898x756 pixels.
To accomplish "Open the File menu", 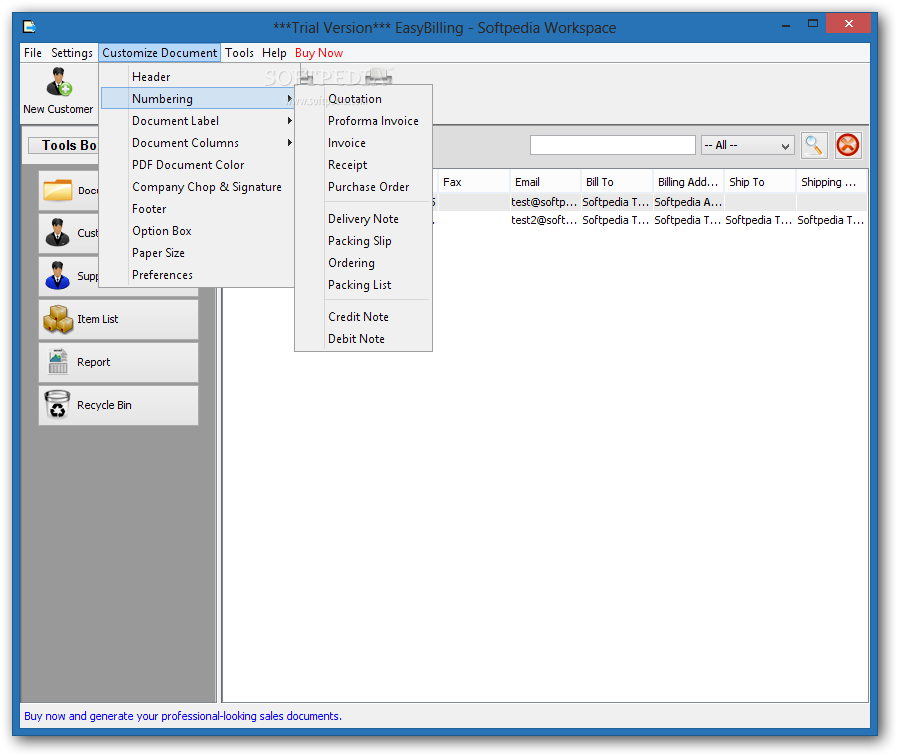I will coord(33,53).
